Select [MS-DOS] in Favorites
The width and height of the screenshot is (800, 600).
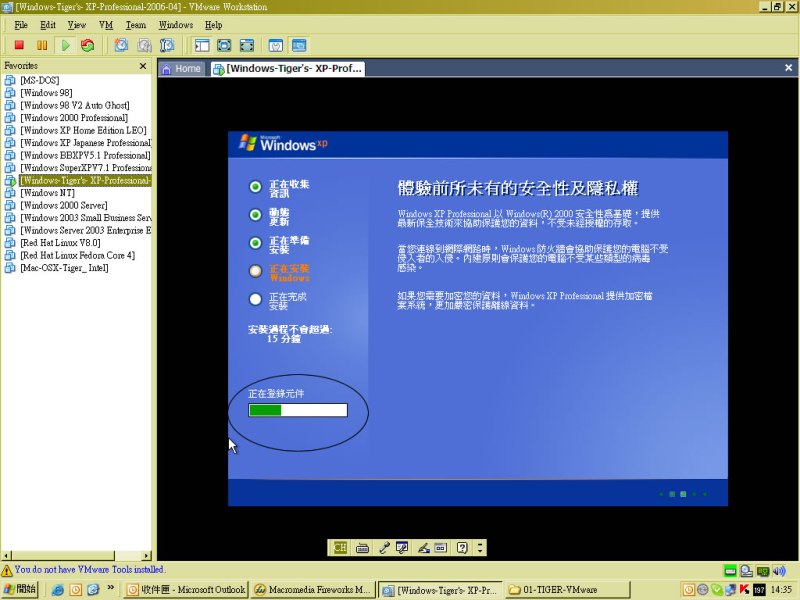click(x=40, y=80)
